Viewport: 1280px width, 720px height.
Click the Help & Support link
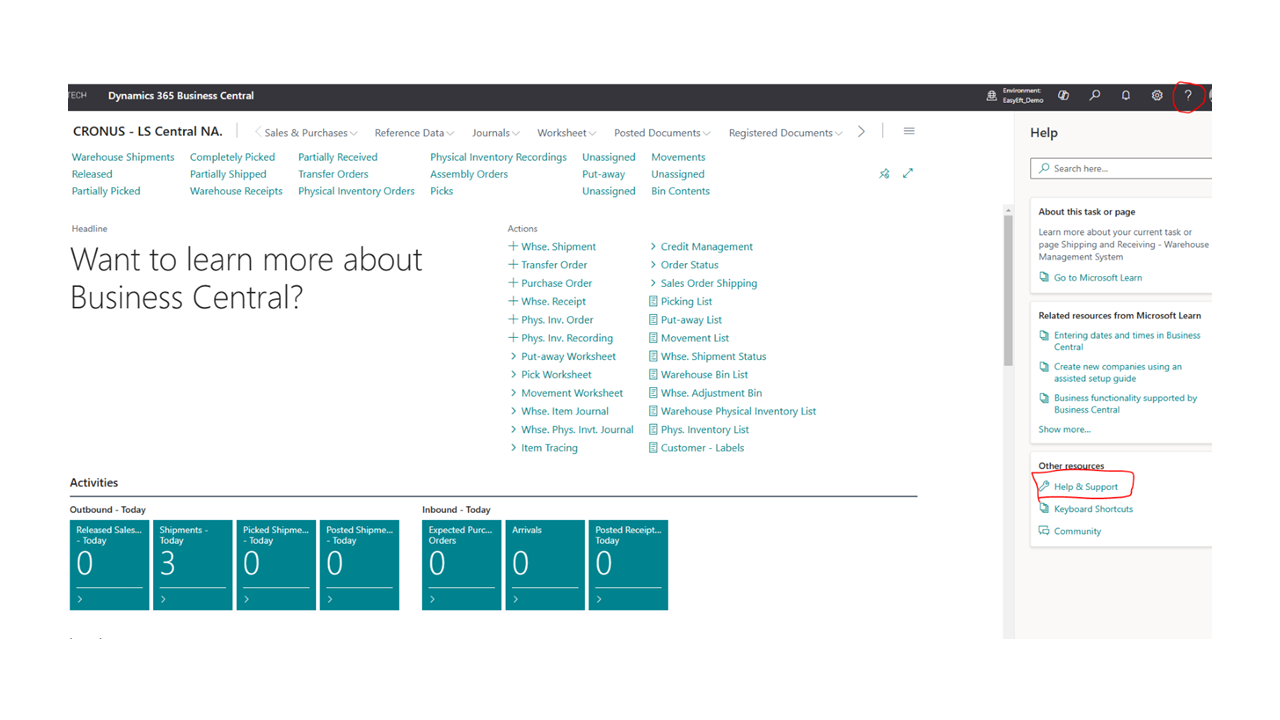pyautogui.click(x=1085, y=487)
